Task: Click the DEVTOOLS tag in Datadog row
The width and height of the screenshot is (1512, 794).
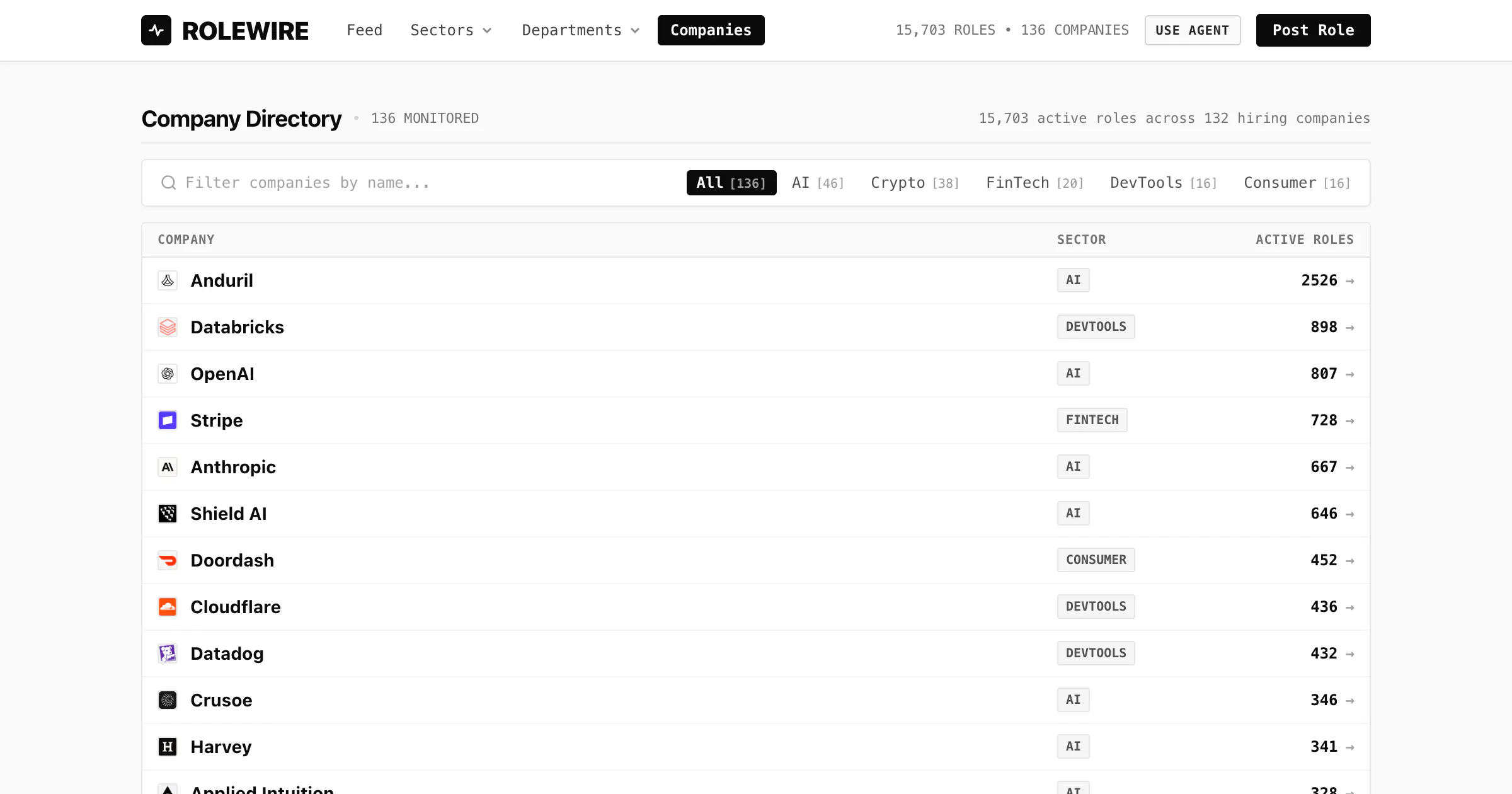Action: 1096,653
